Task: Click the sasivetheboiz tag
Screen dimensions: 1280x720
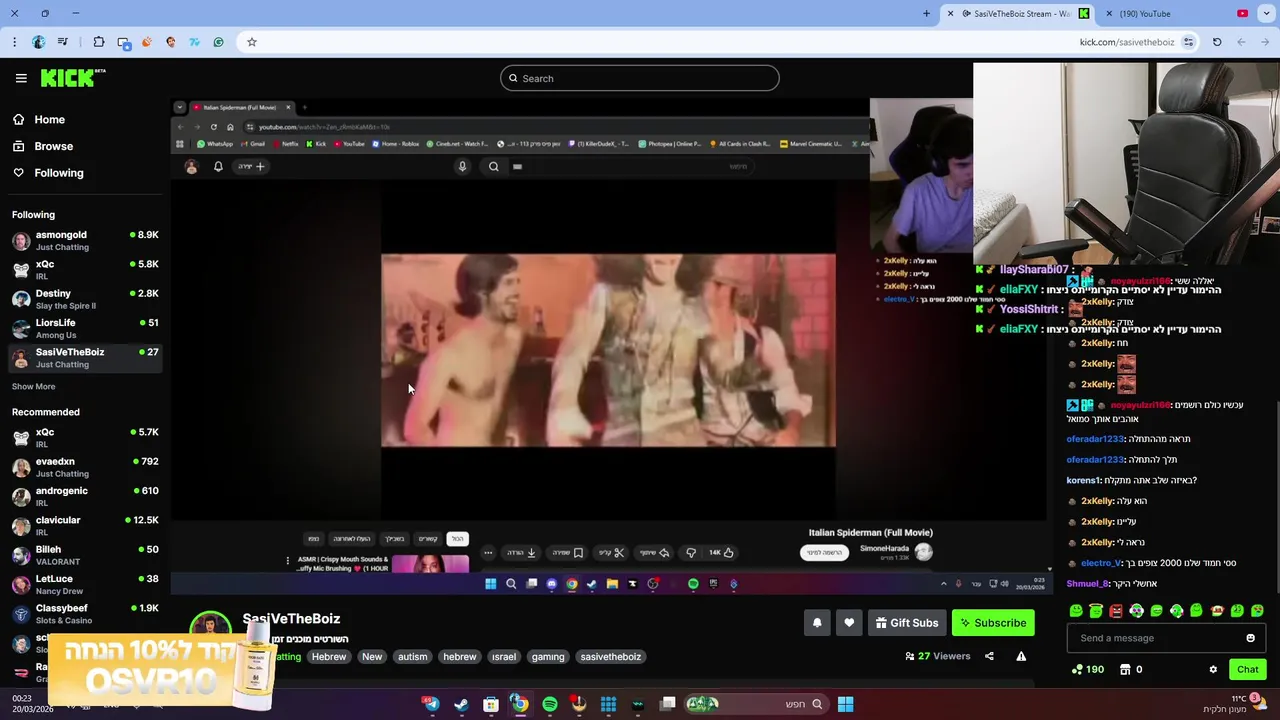Action: (611, 657)
